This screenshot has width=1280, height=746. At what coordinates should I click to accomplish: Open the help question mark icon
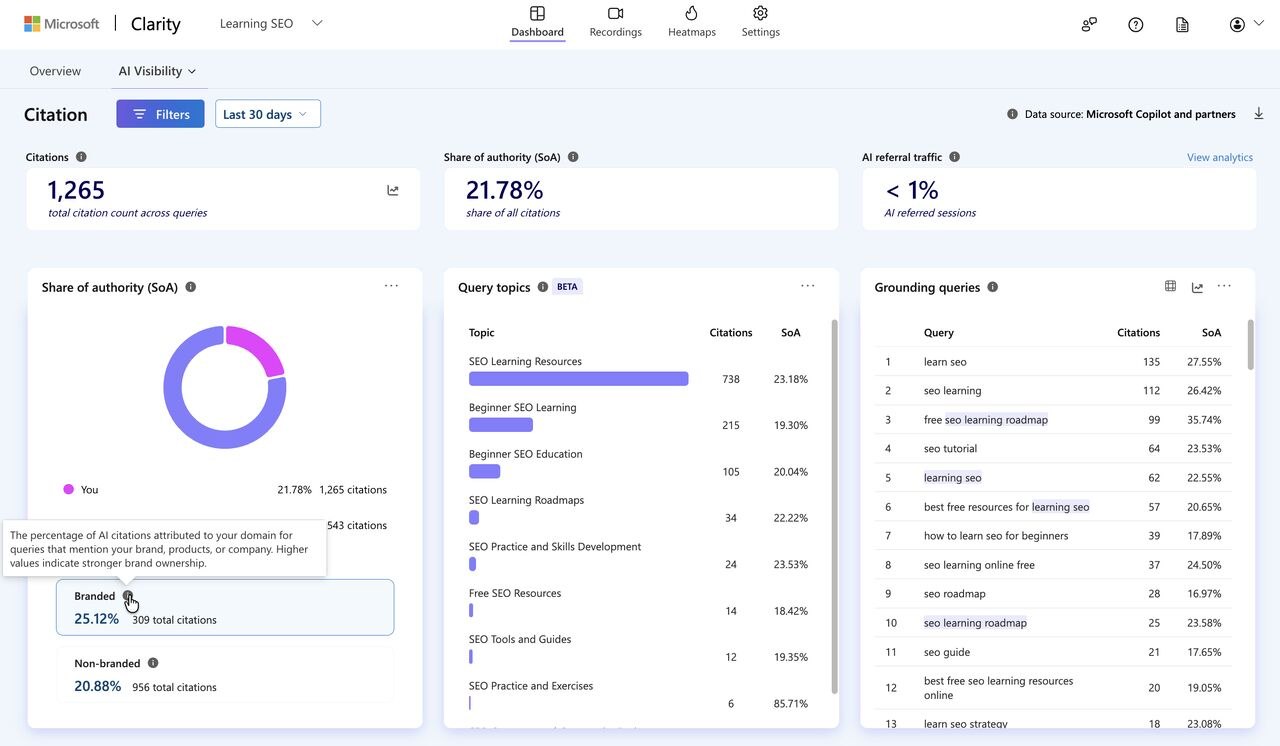(x=1136, y=24)
